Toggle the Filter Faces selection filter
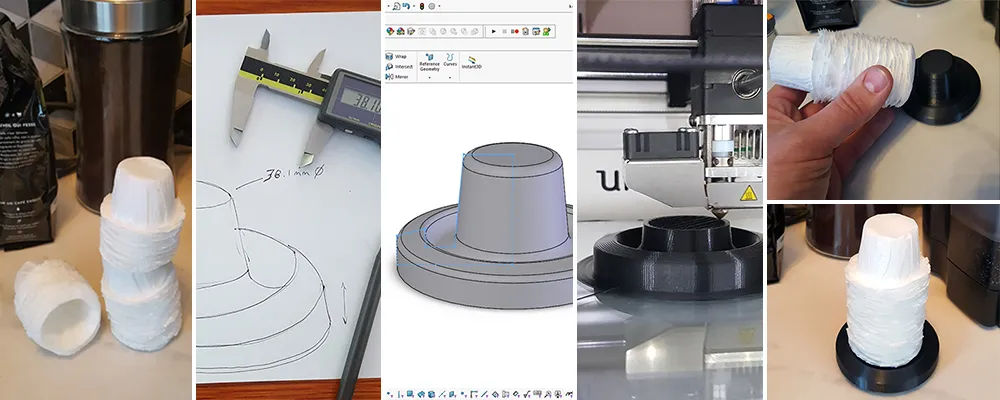The width and height of the screenshot is (1000, 400). pyautogui.click(x=410, y=394)
